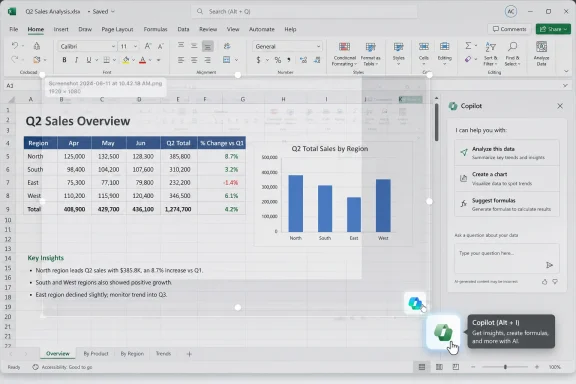Switch to Normal view in status bar
Image resolution: width=576 pixels, height=384 pixels.
pyautogui.click(x=422, y=367)
